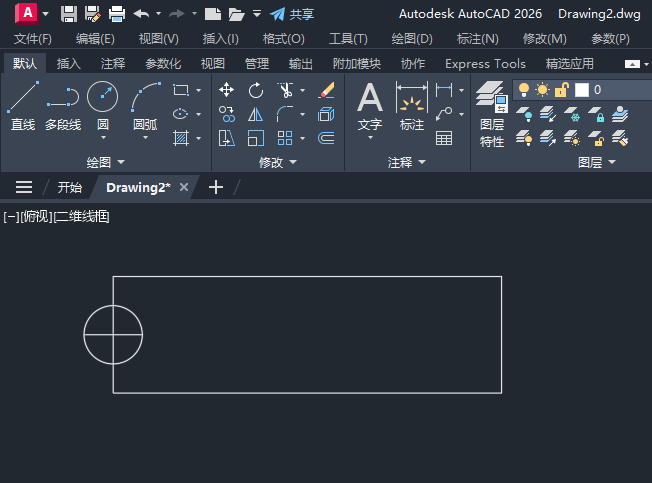Open the File (文件) menu

(32, 39)
